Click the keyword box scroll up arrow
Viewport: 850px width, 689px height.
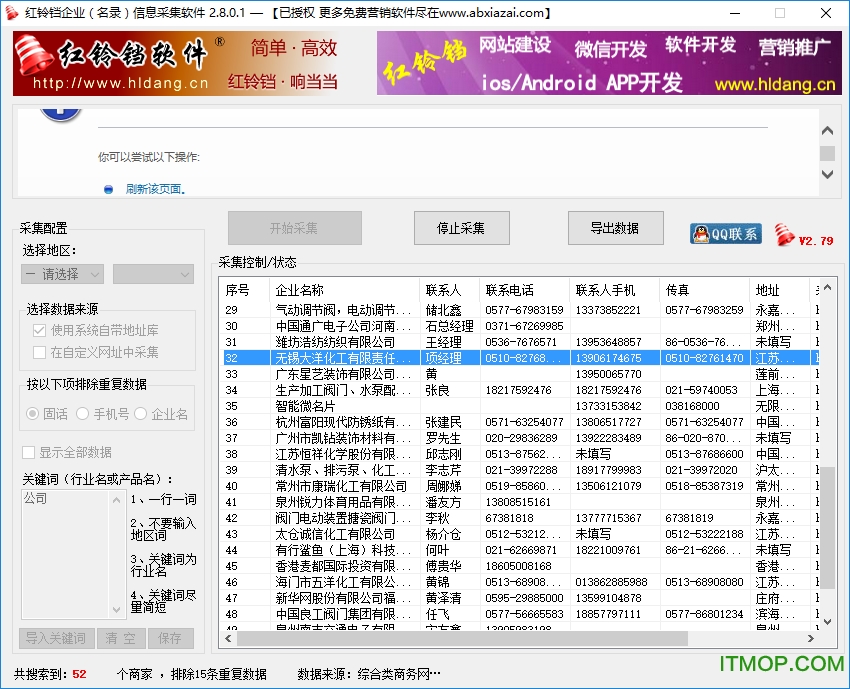(116, 500)
